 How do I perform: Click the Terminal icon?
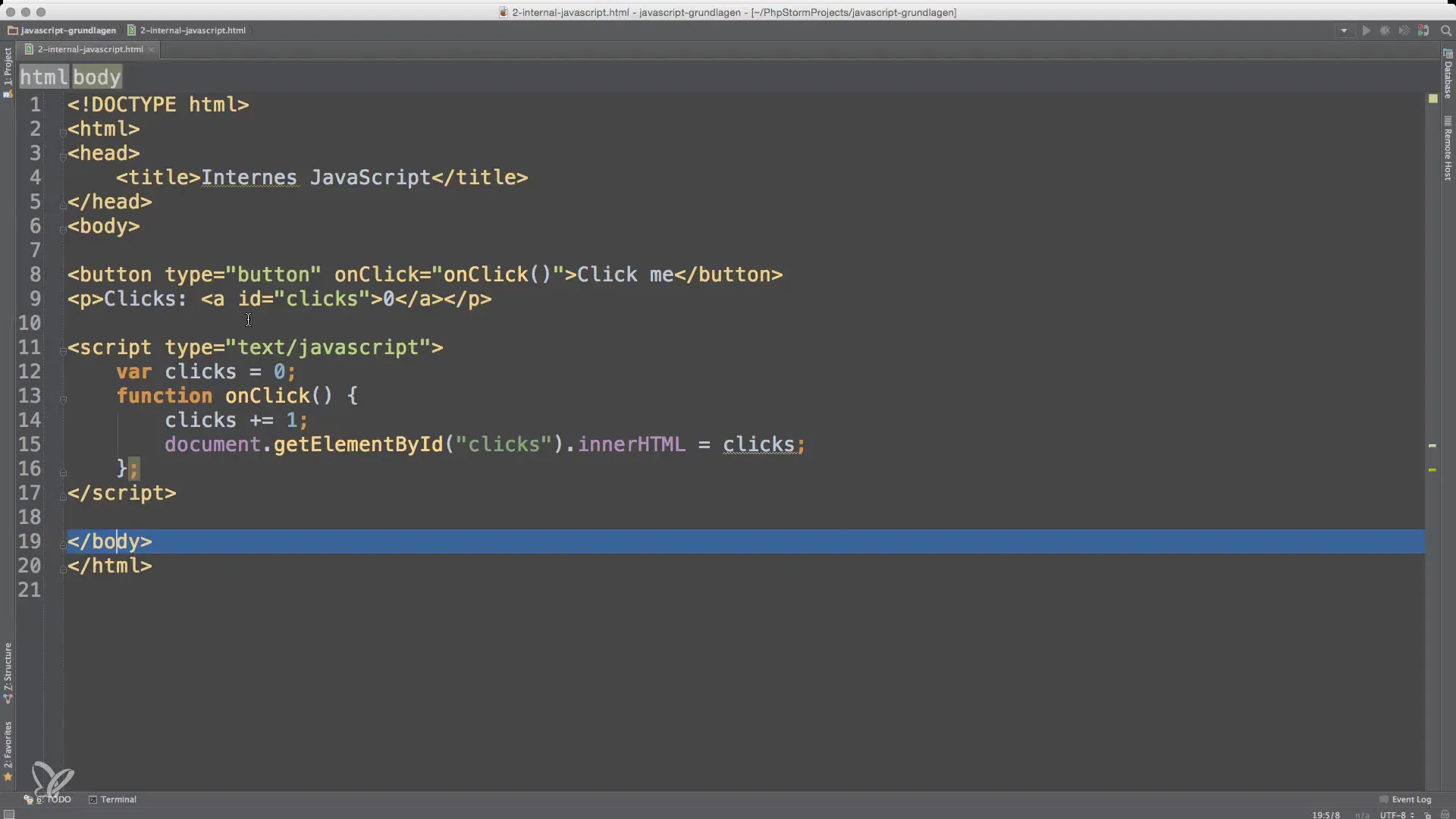tap(93, 799)
